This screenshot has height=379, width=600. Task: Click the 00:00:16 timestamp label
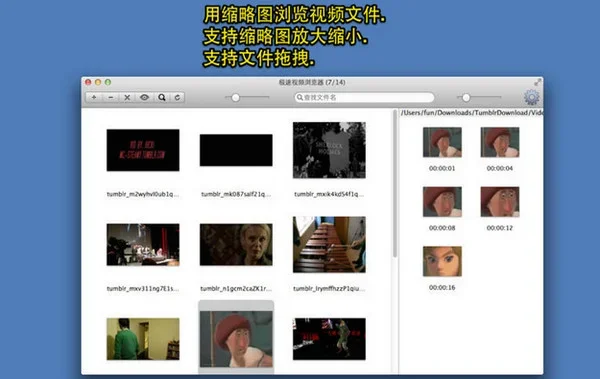coord(442,288)
